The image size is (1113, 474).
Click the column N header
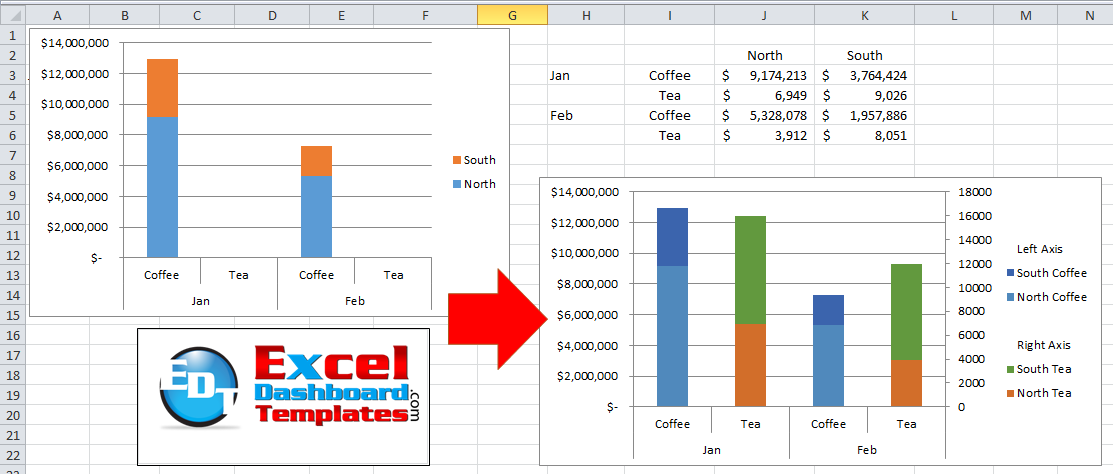pos(1089,15)
